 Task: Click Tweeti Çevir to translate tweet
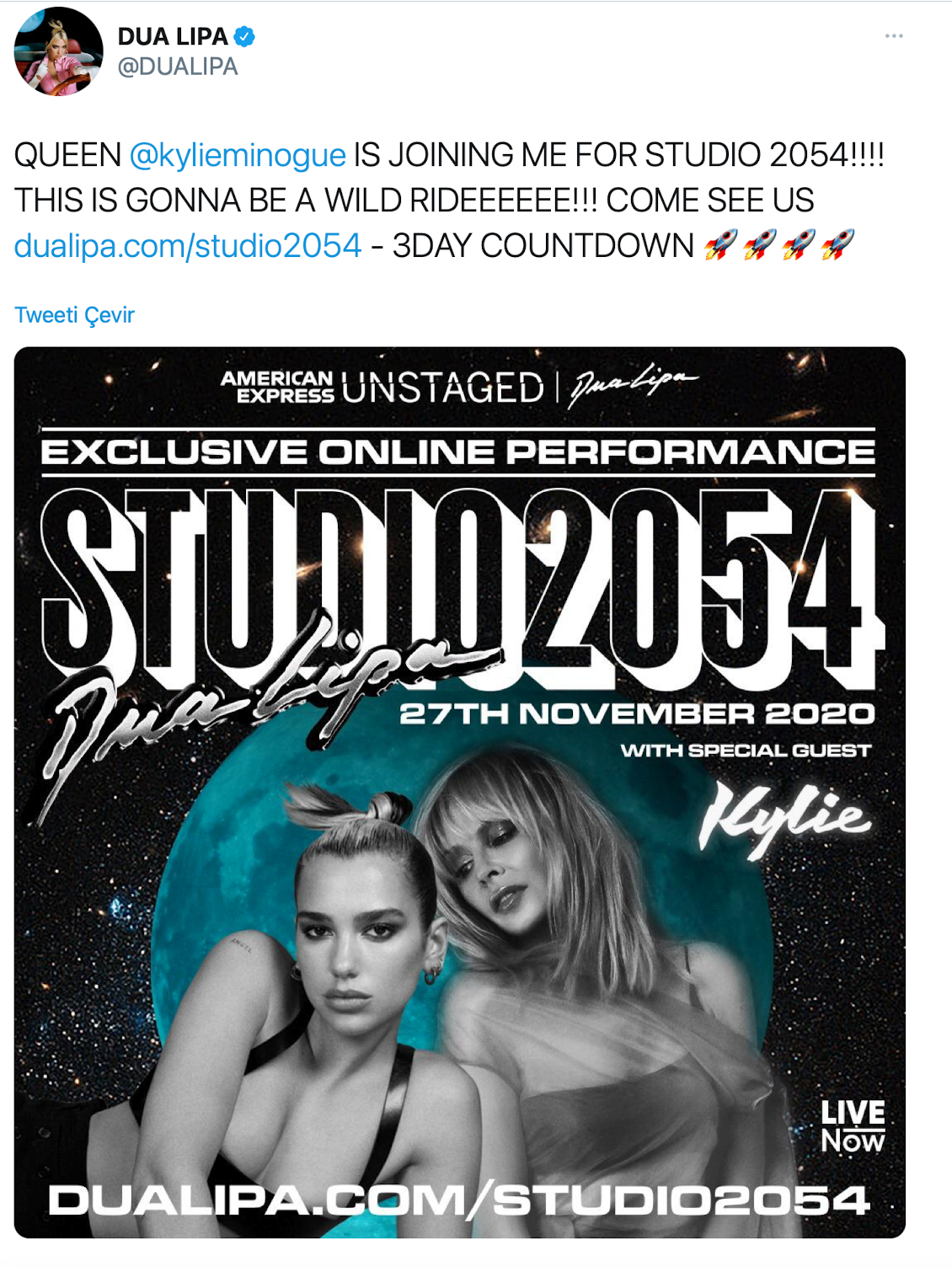[74, 315]
